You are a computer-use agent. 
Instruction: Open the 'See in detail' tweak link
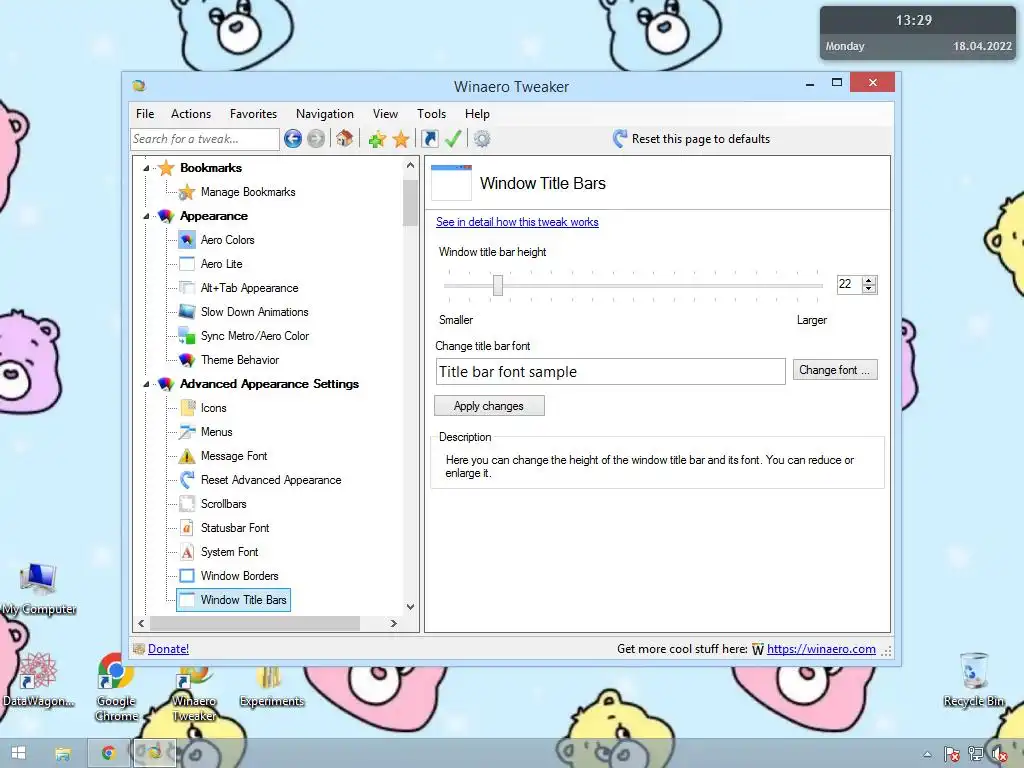pos(517,222)
